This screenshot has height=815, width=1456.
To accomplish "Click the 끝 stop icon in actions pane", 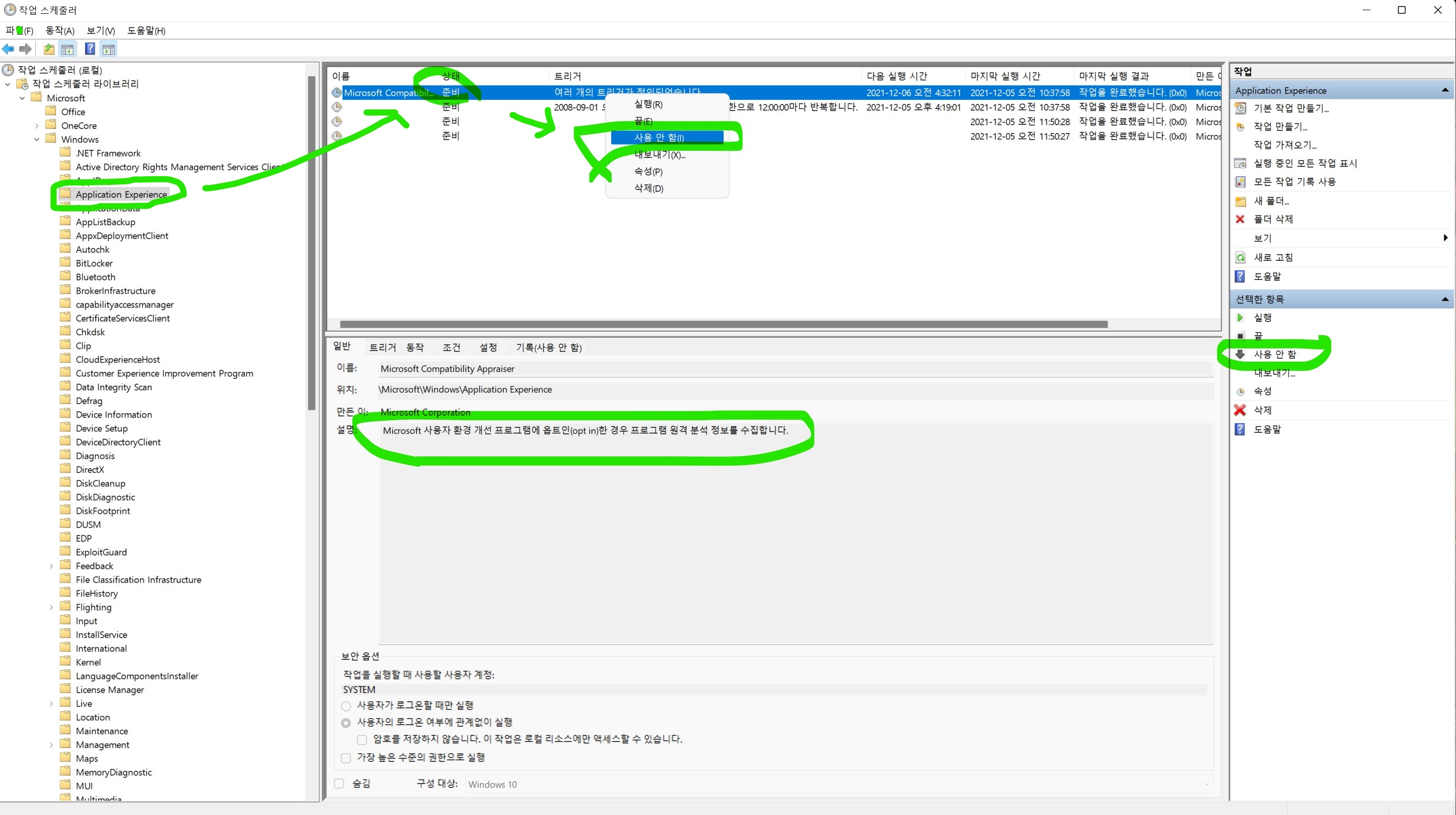I will (1240, 336).
